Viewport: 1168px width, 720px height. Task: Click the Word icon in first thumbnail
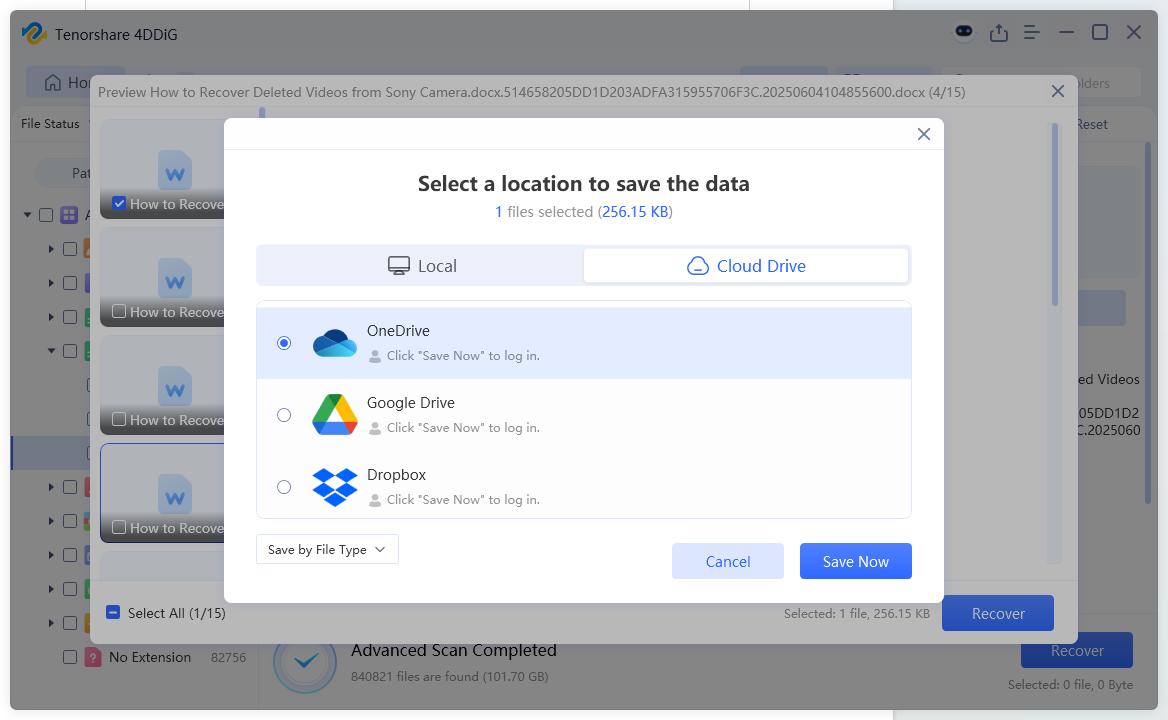point(175,171)
